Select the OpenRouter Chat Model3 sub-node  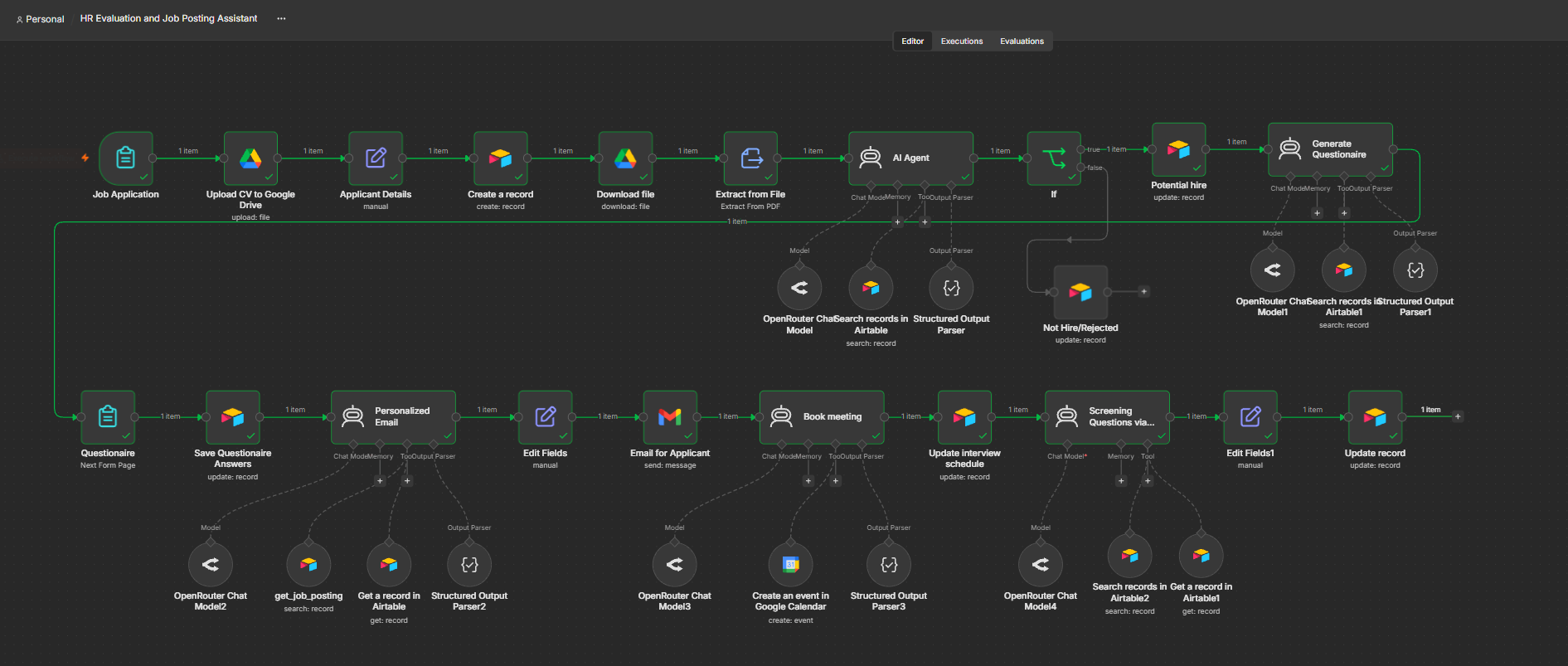click(674, 565)
